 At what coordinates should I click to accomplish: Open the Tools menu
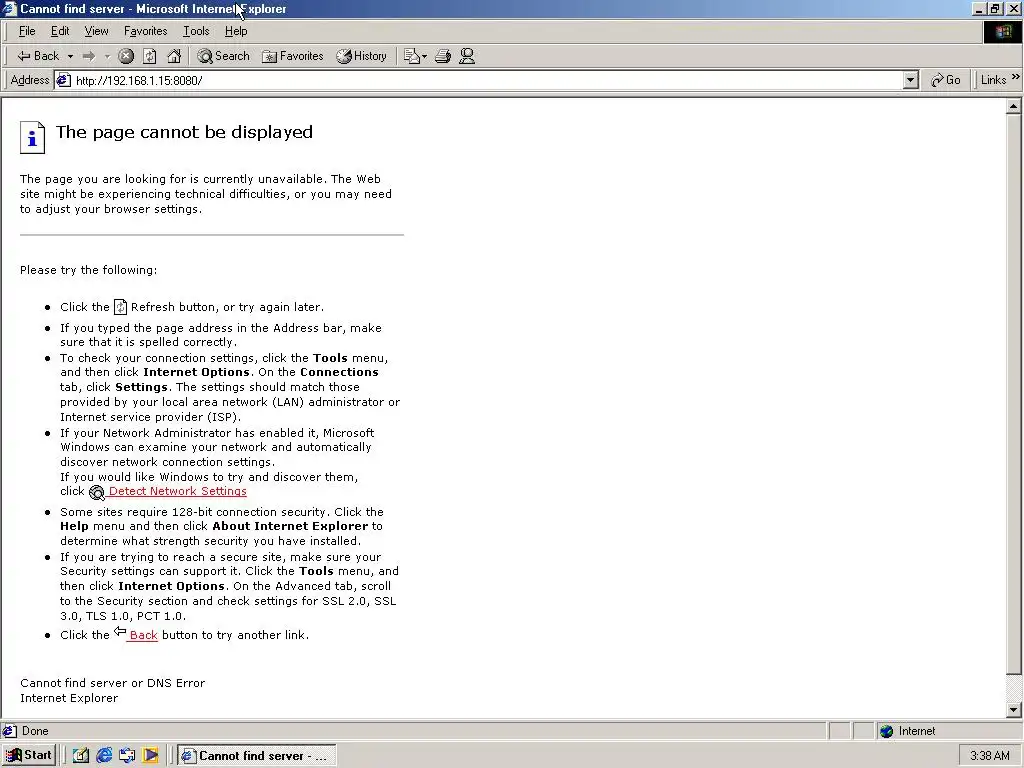click(196, 31)
